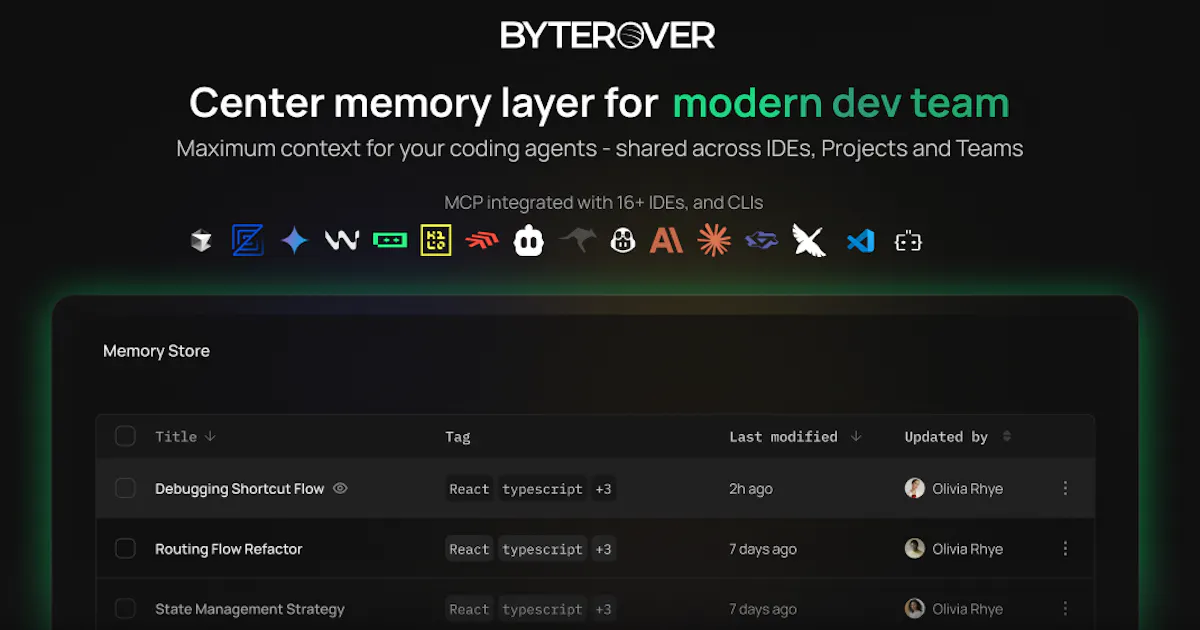This screenshot has width=1200, height=630.
Task: Click the Updated by header label
Action: click(x=946, y=436)
